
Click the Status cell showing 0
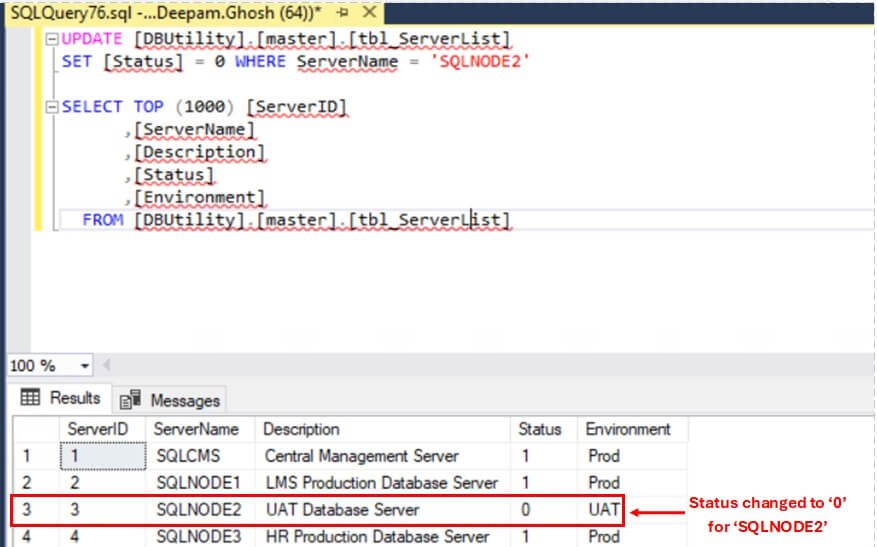(x=526, y=510)
